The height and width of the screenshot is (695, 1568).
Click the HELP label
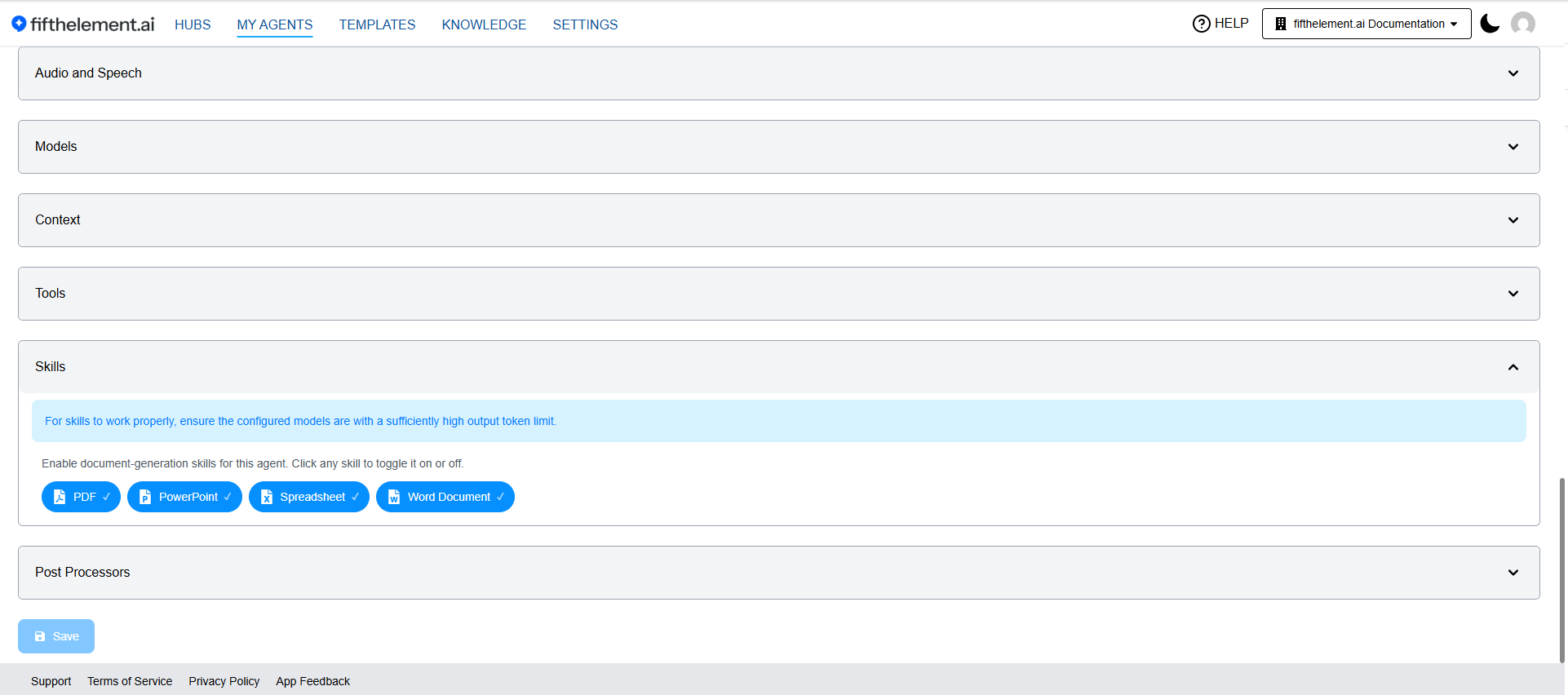tap(1231, 24)
